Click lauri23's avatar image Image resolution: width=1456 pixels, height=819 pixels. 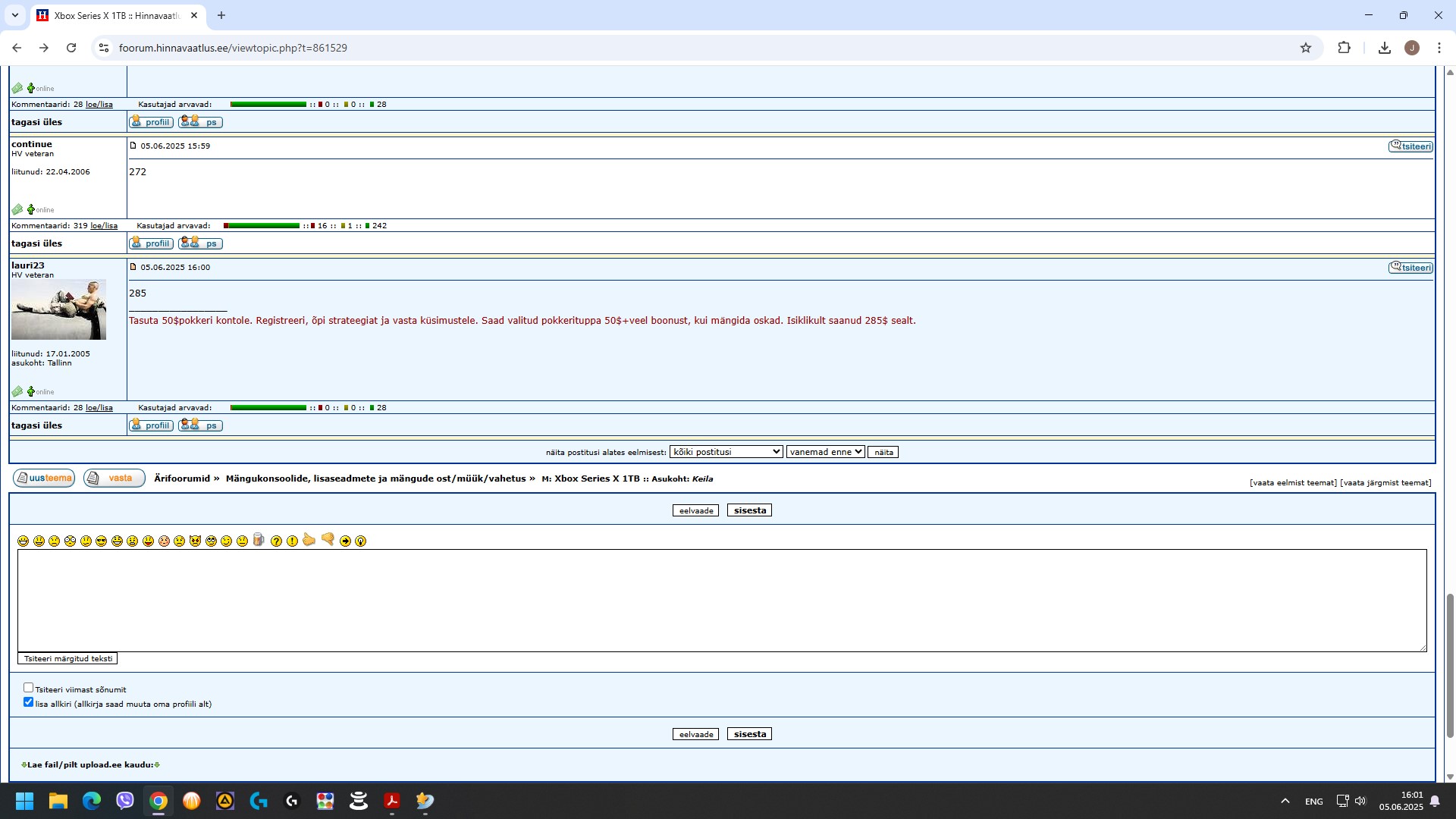(58, 309)
